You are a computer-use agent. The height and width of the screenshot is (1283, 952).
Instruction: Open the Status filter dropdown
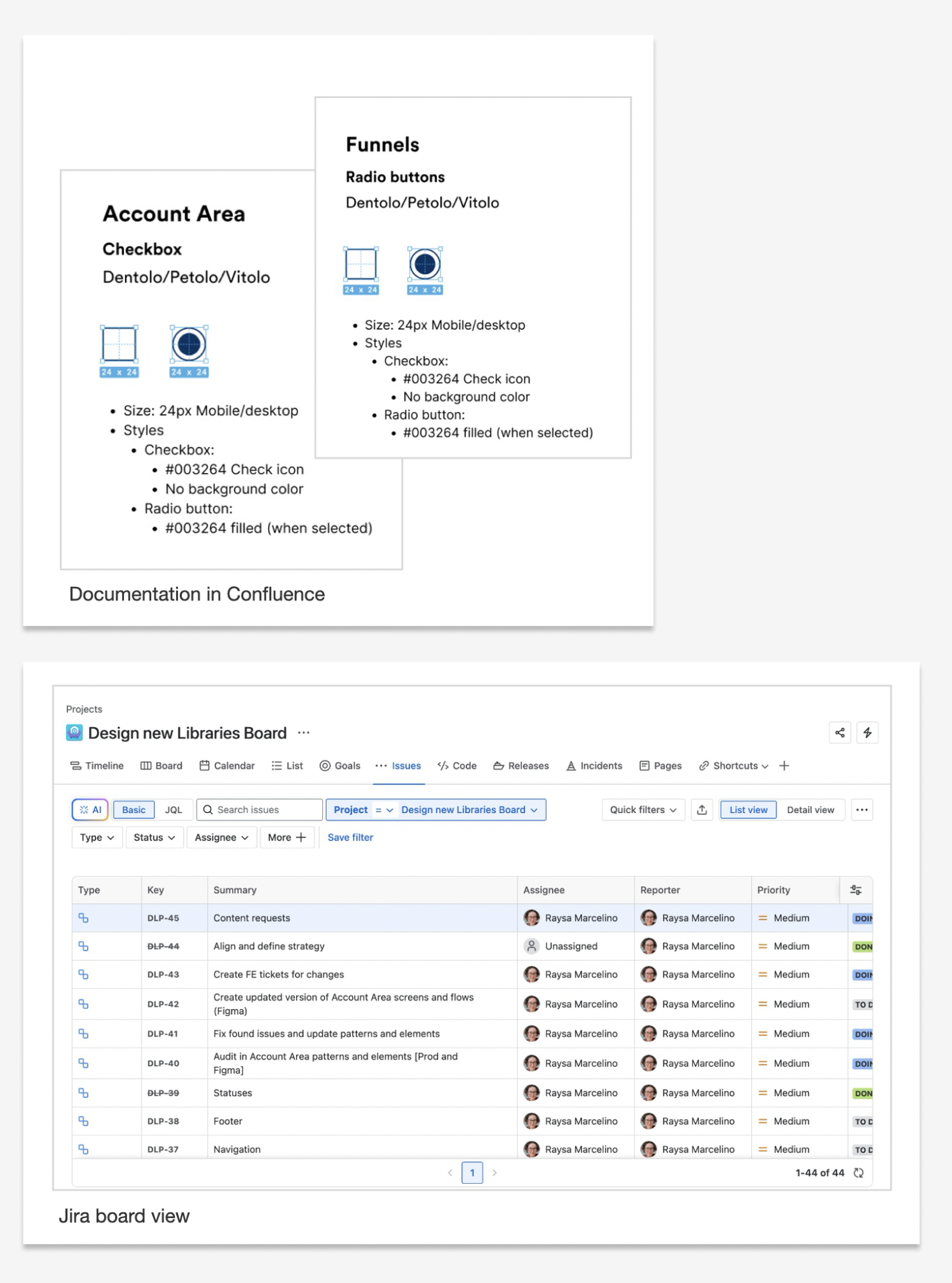[x=154, y=837]
